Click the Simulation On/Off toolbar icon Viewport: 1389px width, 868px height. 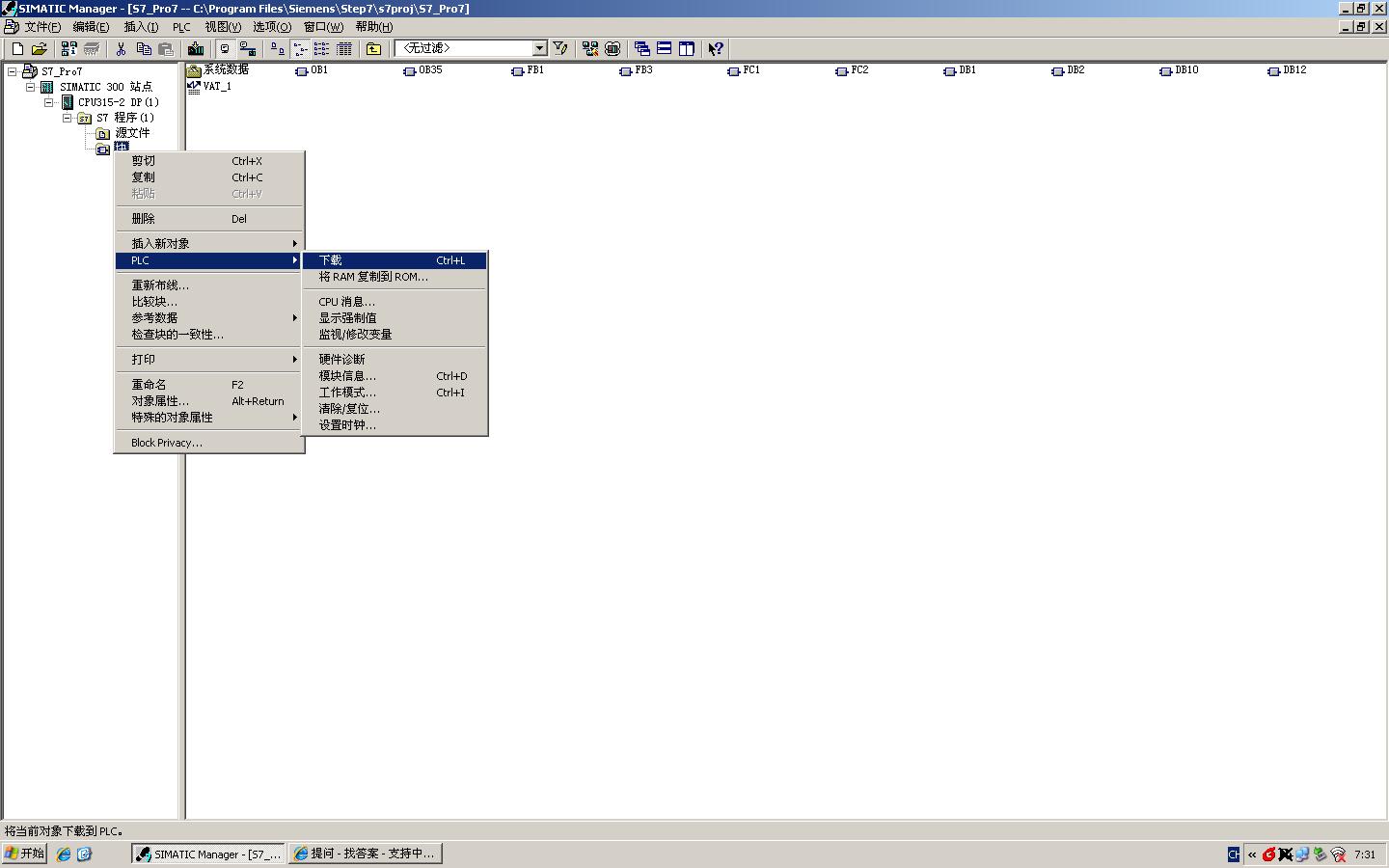pyautogui.click(x=613, y=48)
